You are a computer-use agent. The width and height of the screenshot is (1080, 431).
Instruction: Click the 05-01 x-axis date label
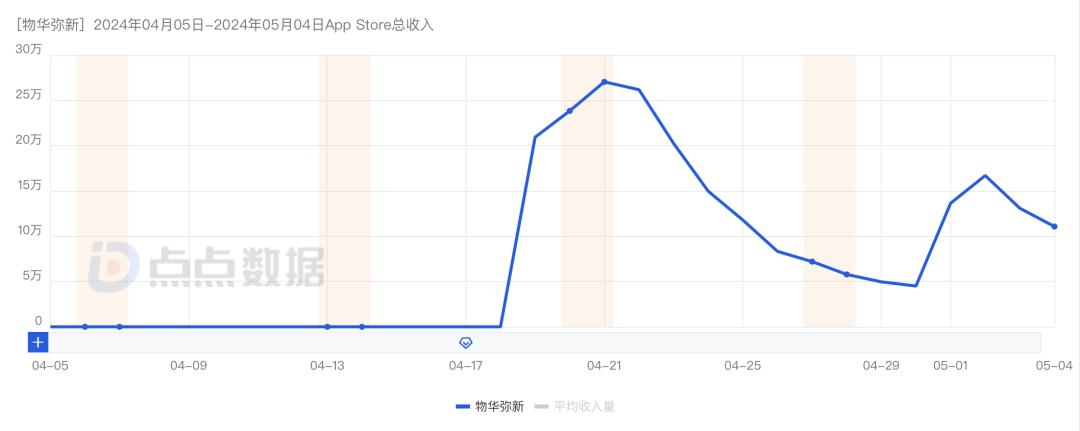[x=951, y=366]
